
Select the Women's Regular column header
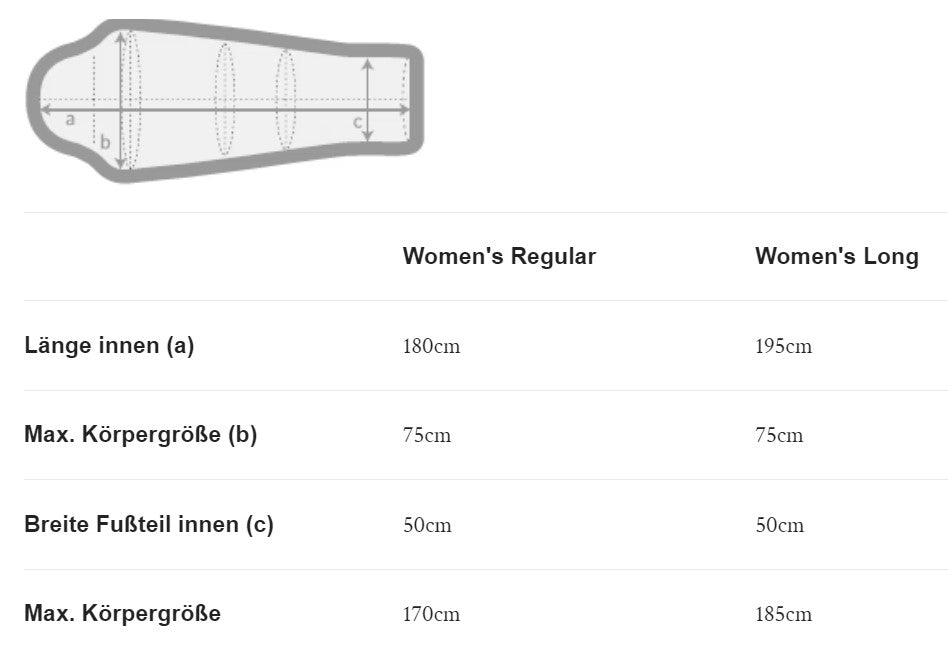[499, 256]
